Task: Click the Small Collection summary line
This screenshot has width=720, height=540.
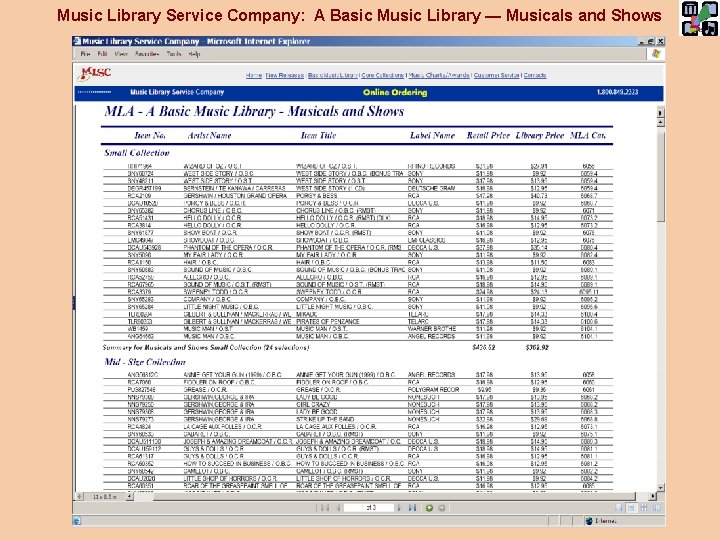Action: point(206,348)
